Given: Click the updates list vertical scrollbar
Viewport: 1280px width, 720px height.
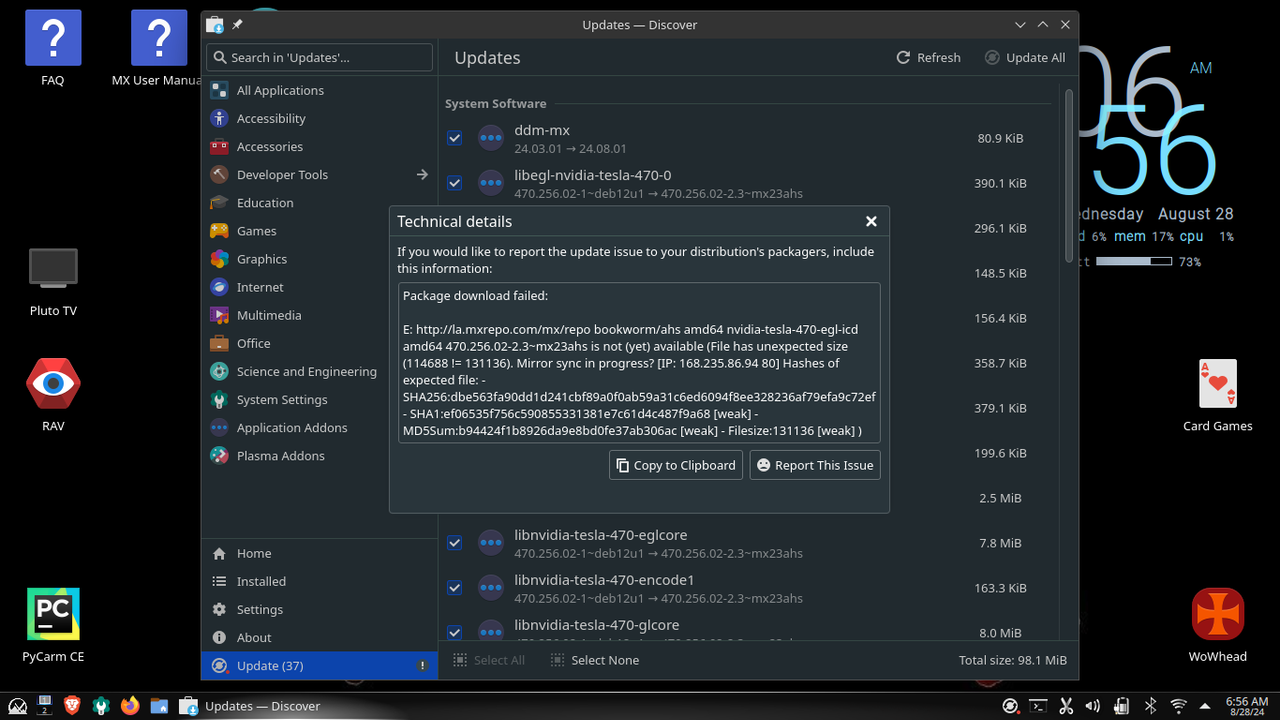Looking at the screenshot, I should 1068,175.
